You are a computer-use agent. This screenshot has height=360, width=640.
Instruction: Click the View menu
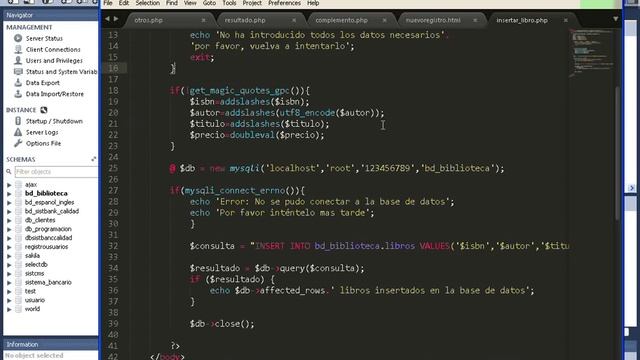[190, 3]
